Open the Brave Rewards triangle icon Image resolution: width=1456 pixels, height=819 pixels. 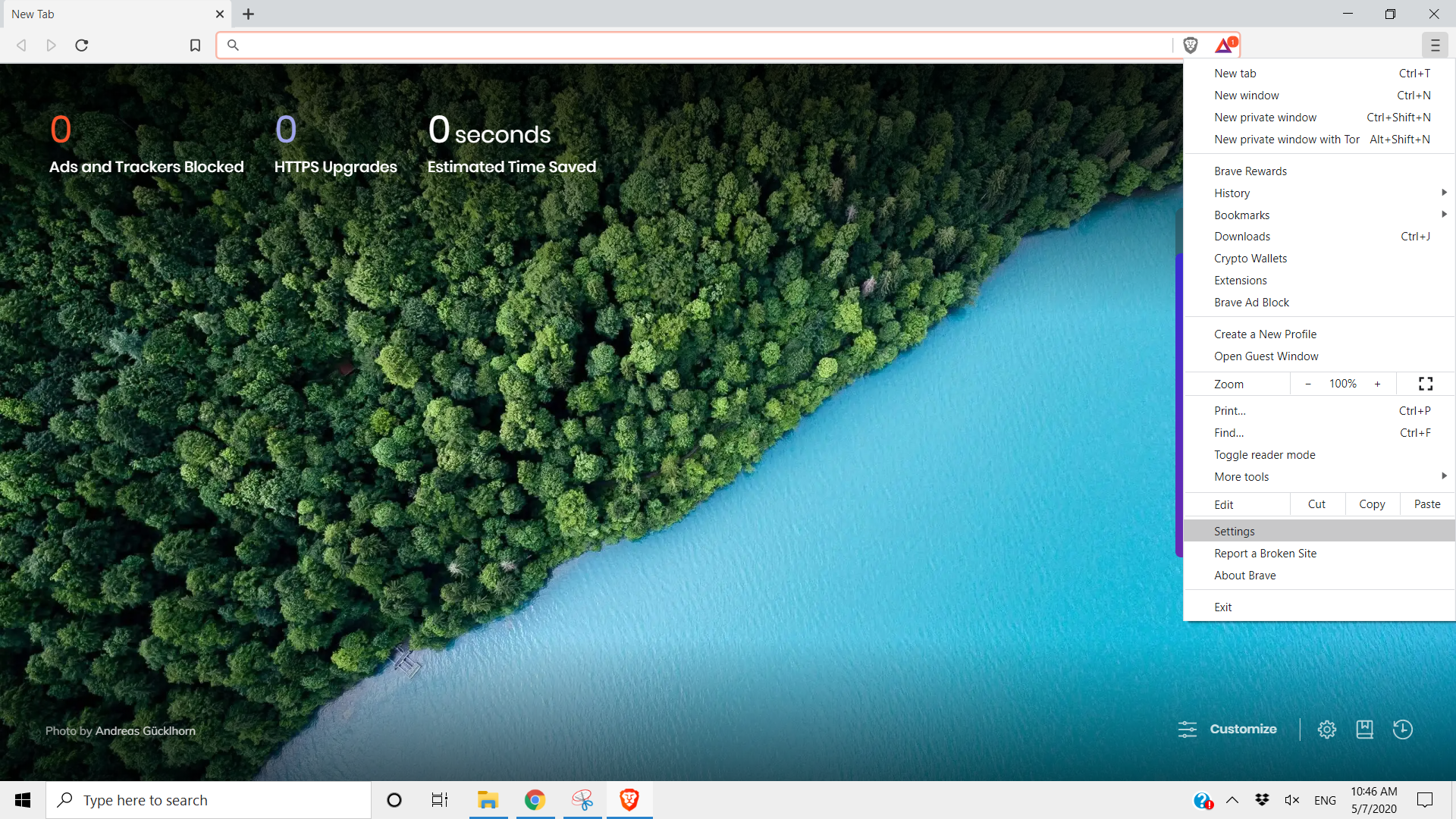click(1225, 45)
